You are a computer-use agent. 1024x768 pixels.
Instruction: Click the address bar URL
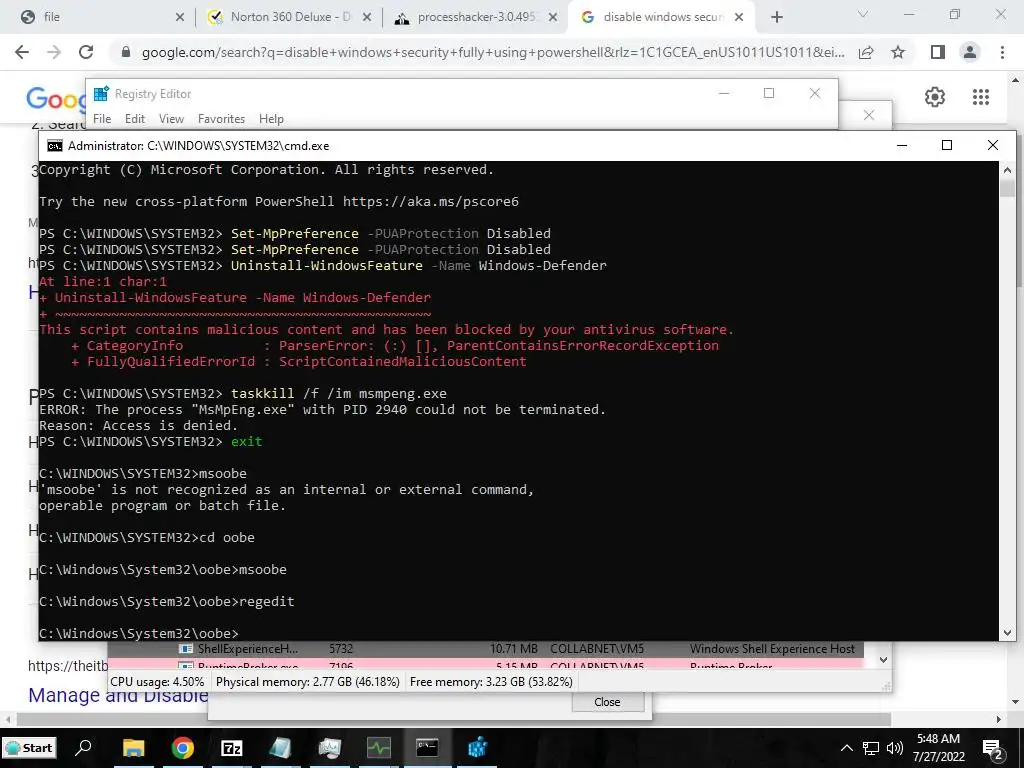493,52
